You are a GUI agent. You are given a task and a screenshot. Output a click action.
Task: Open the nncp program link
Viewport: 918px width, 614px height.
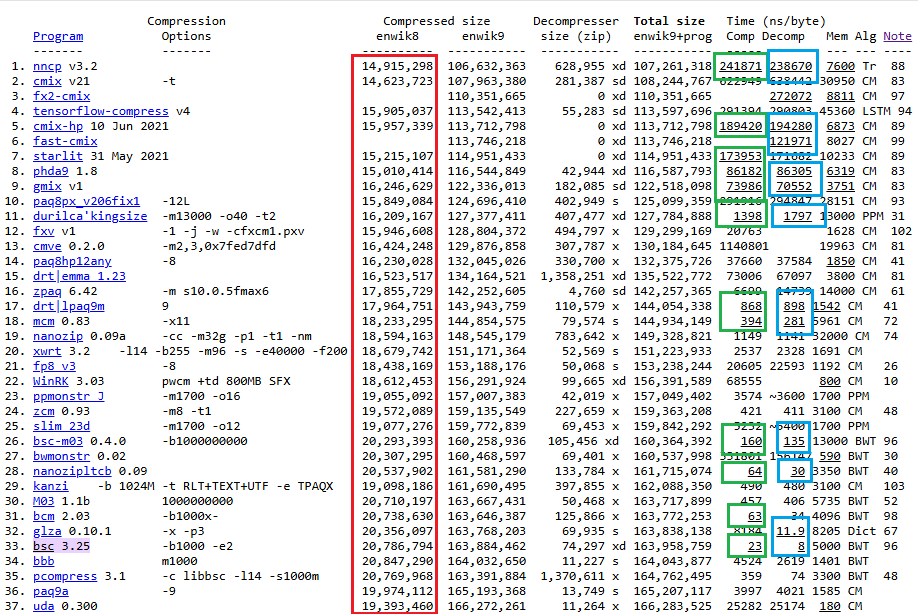tap(47, 66)
